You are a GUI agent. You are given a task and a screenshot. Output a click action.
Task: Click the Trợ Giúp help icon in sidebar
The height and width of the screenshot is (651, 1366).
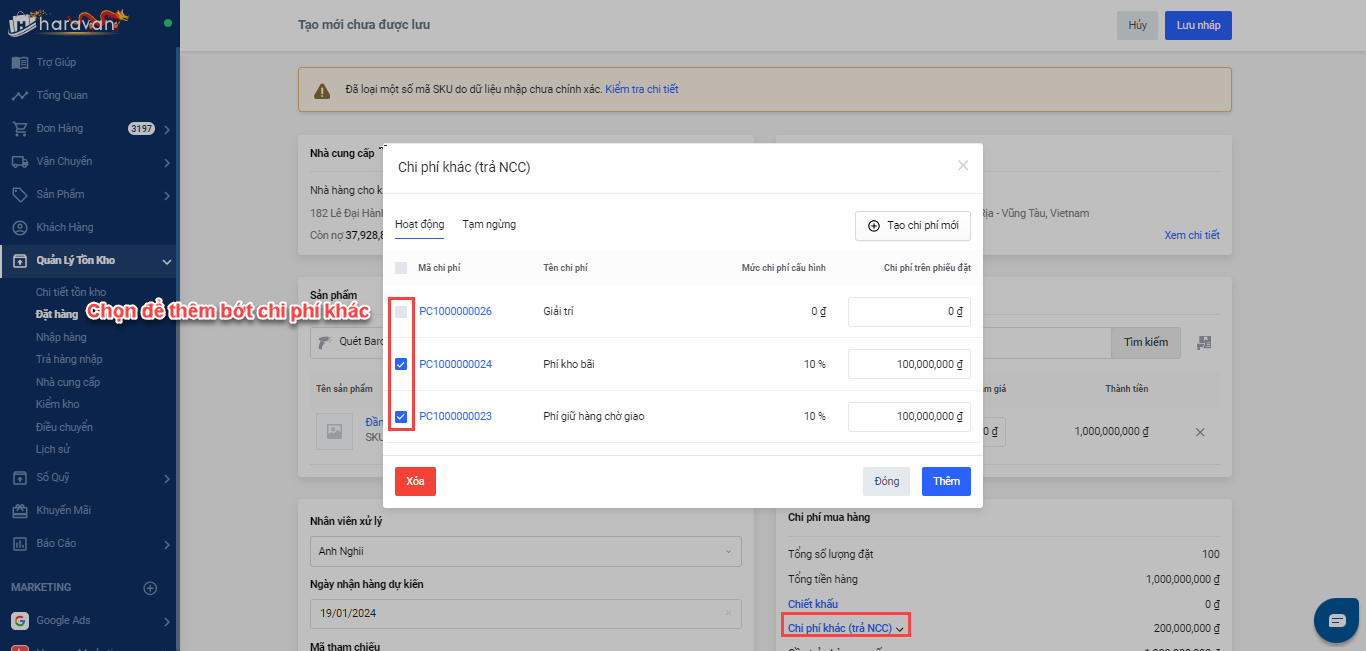[20, 62]
